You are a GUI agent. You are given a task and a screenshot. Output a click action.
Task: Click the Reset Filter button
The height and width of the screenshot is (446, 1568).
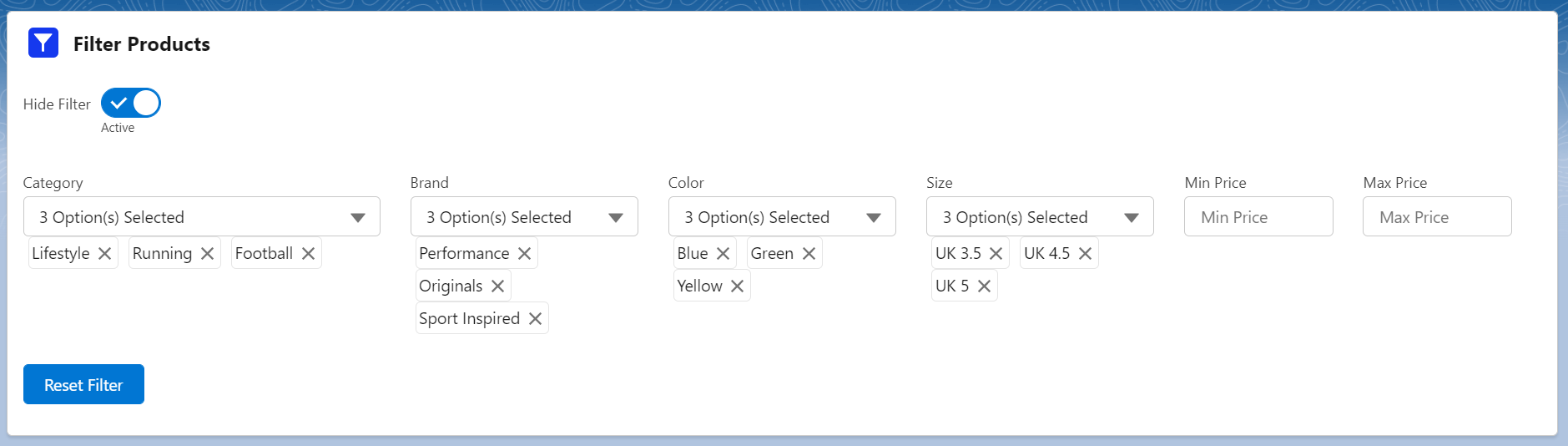83,384
